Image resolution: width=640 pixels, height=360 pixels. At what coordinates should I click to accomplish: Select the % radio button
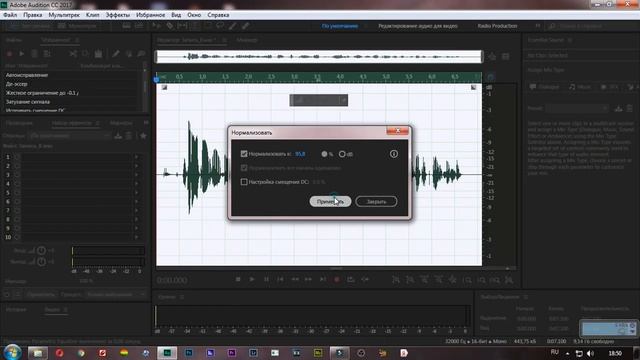(x=324, y=154)
